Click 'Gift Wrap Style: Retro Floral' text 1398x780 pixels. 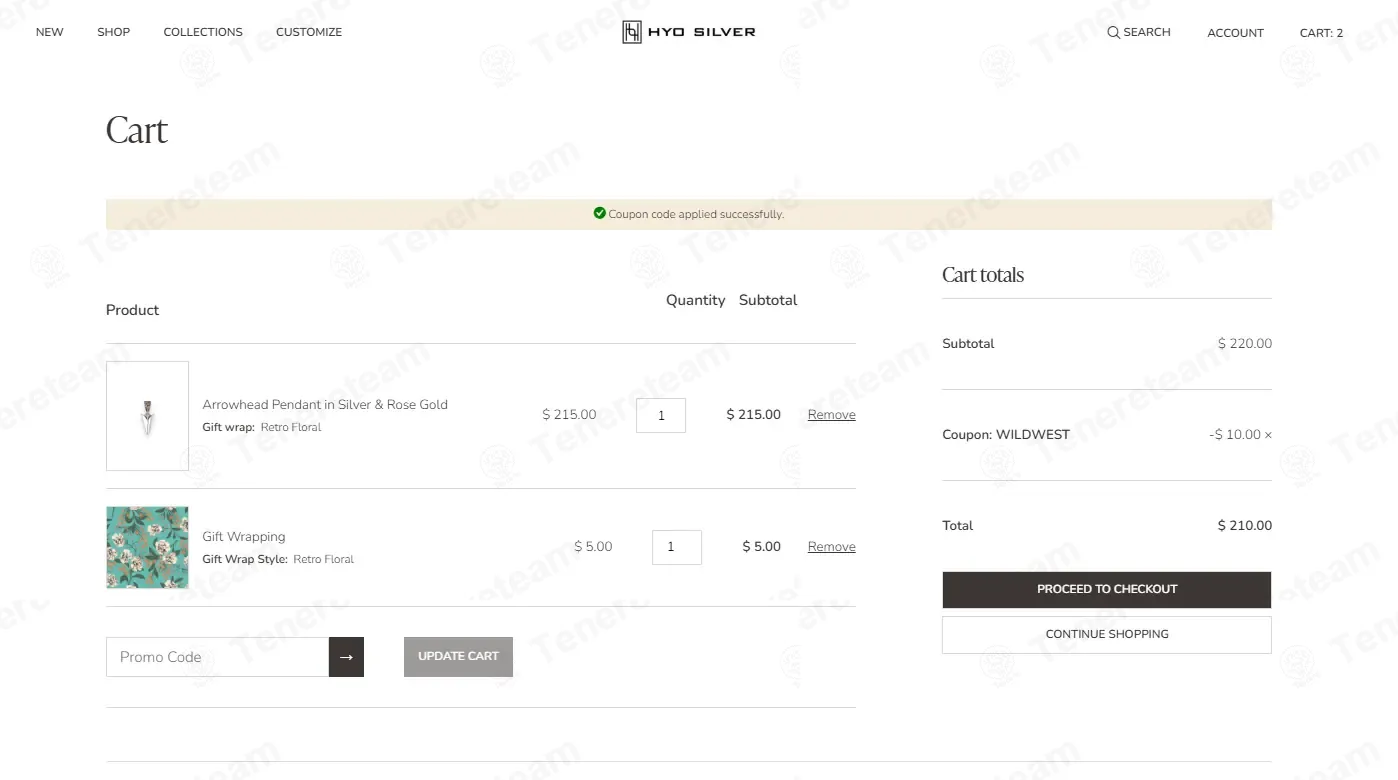point(278,559)
